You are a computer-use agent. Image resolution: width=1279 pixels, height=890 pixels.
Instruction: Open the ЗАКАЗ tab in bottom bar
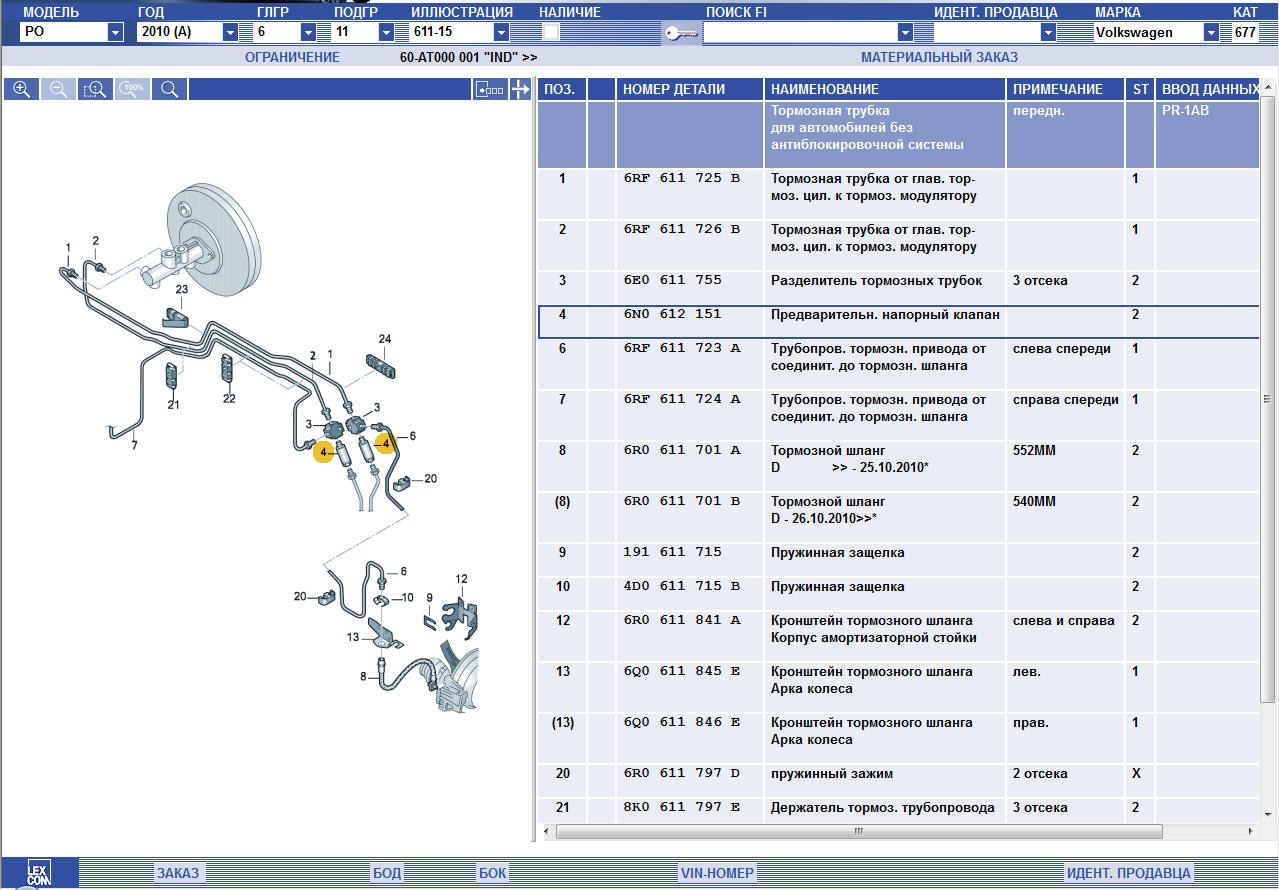(178, 873)
